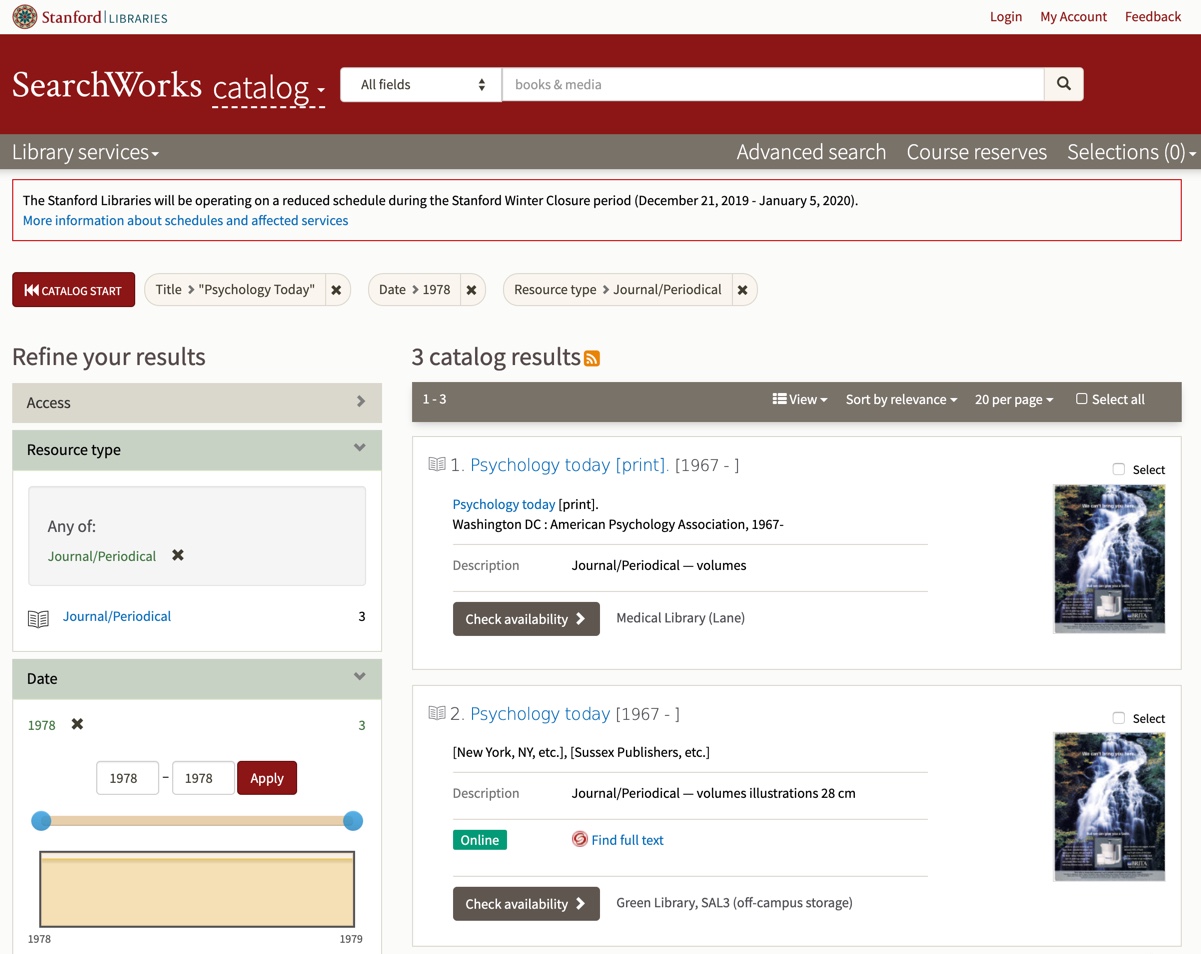Click the start handle of the date slider
This screenshot has height=954, width=1201.
click(41, 821)
